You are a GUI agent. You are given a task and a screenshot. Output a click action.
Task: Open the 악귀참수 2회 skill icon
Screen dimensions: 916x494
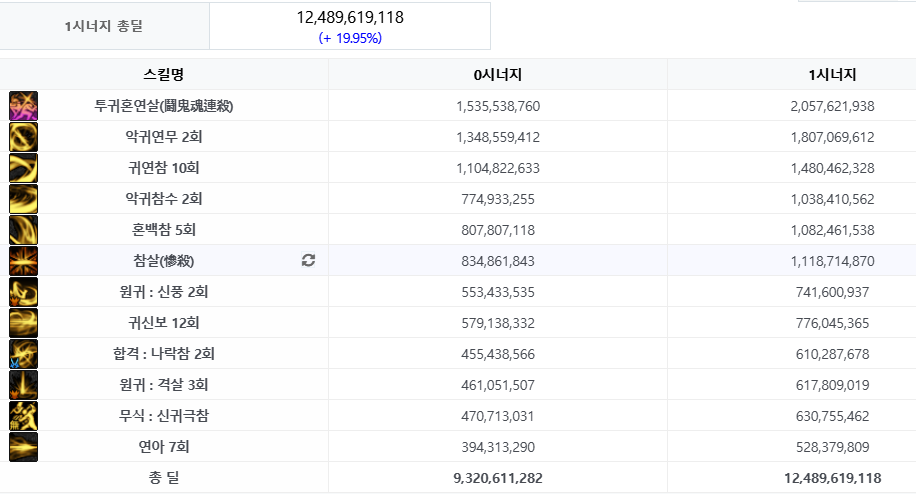click(x=23, y=199)
